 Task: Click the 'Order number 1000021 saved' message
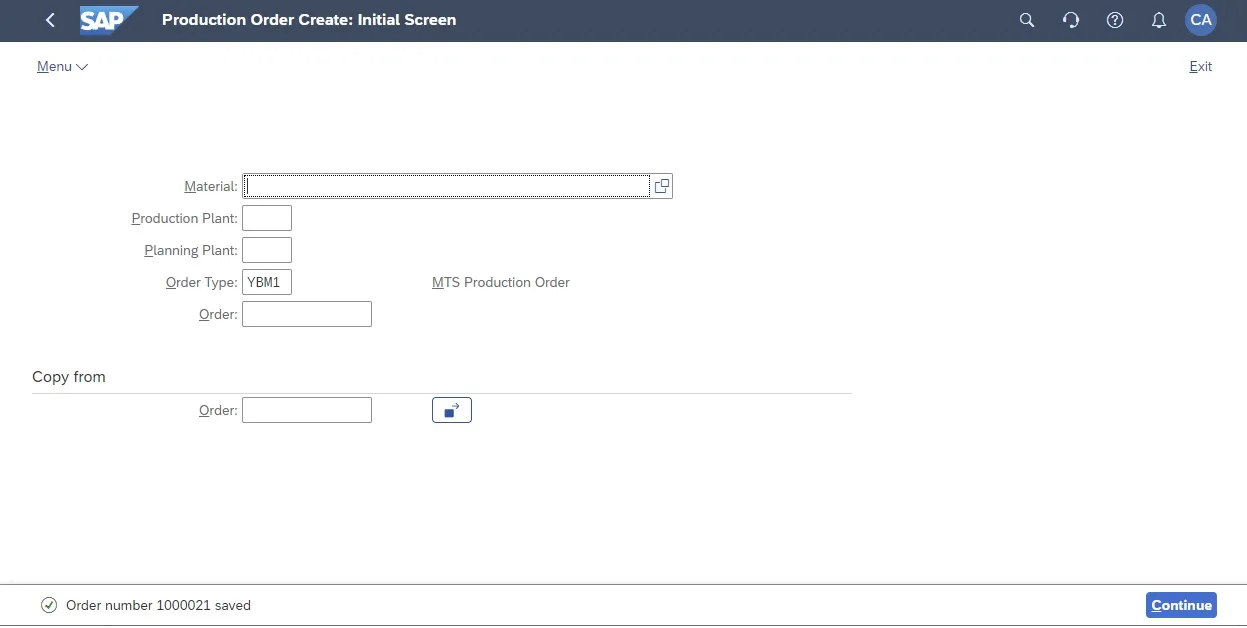coord(158,605)
